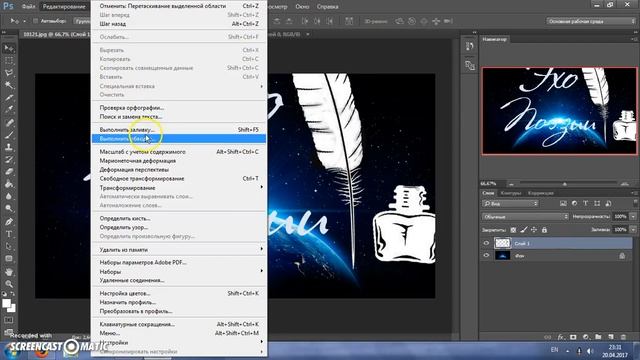The image size is (640, 360).
Task: Select the Magic Wand tool
Action: point(9,85)
